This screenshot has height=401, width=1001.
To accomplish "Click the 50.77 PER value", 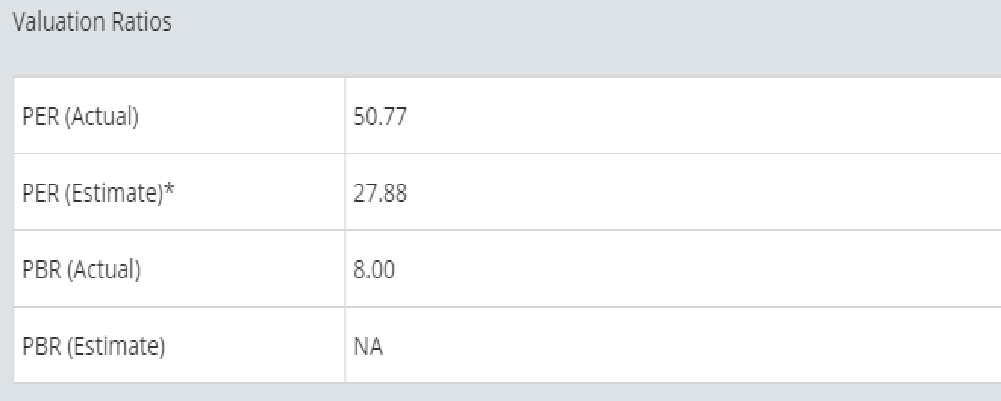I will point(380,116).
